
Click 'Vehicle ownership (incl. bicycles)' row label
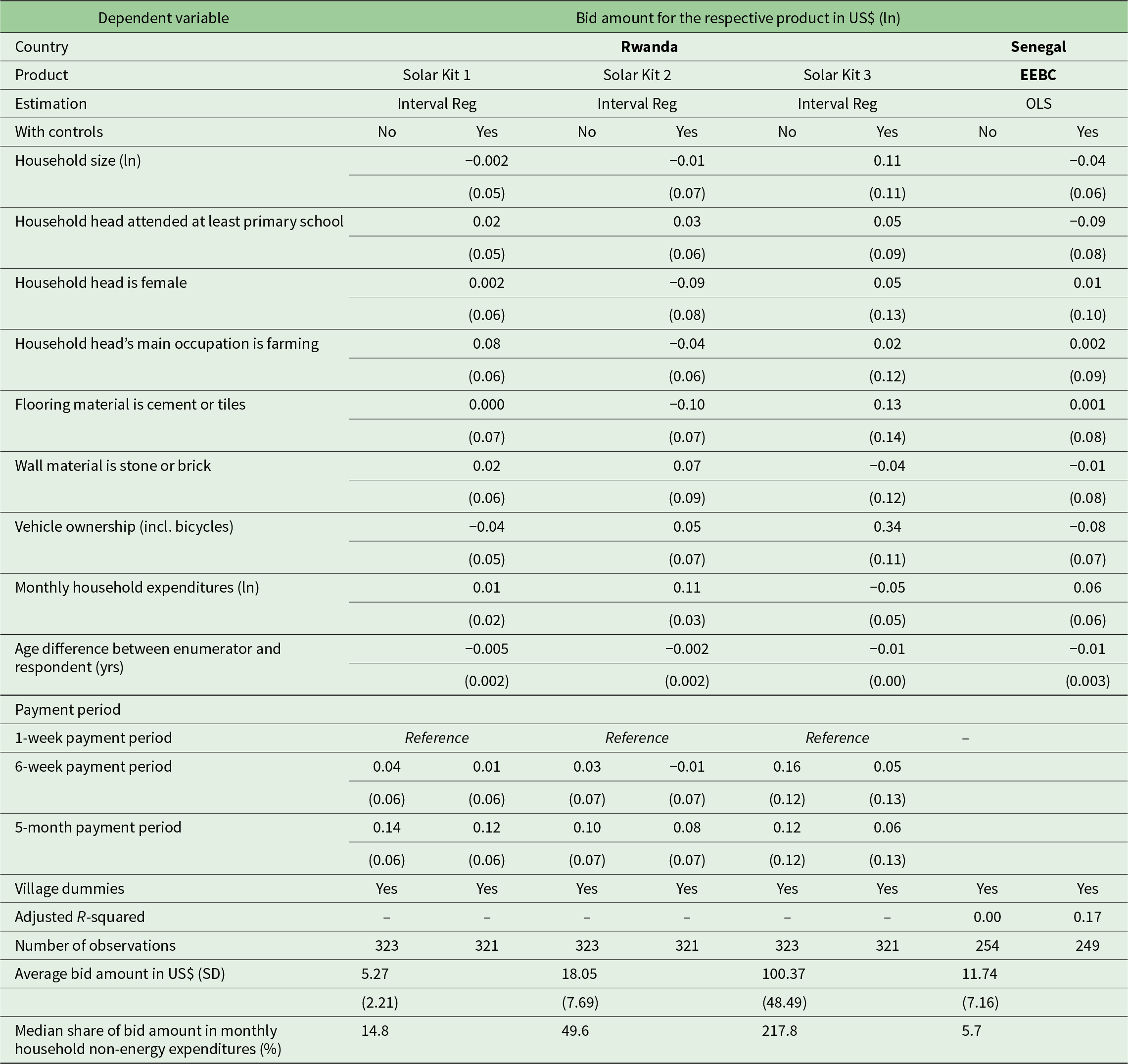point(124,526)
